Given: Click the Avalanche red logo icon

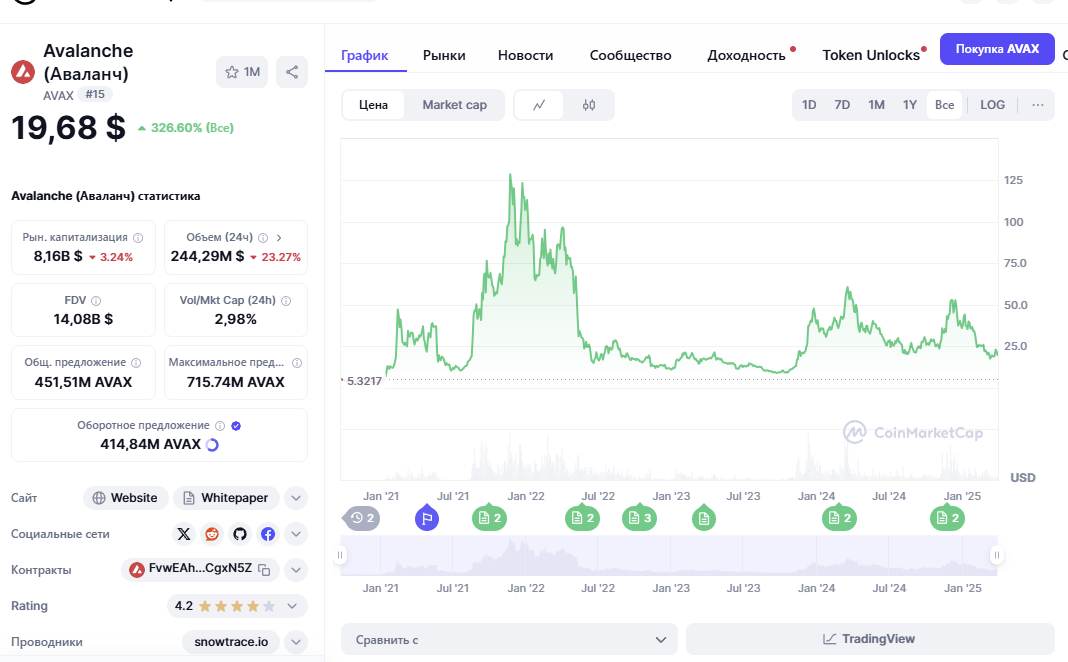Looking at the screenshot, I should (22, 72).
